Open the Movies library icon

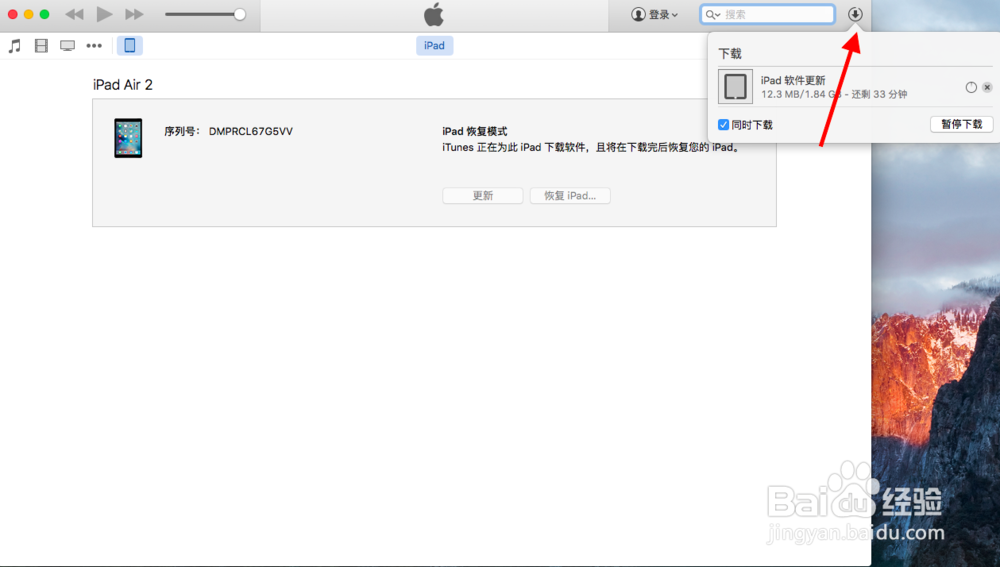(41, 46)
